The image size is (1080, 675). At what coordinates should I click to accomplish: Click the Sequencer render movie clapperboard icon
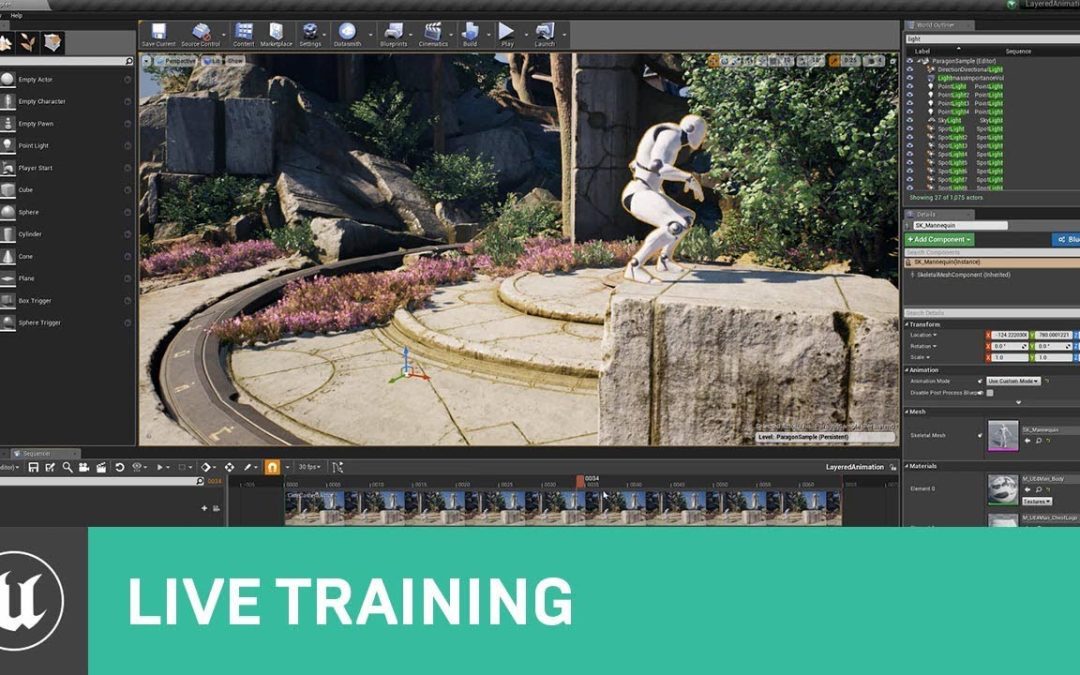(x=101, y=467)
